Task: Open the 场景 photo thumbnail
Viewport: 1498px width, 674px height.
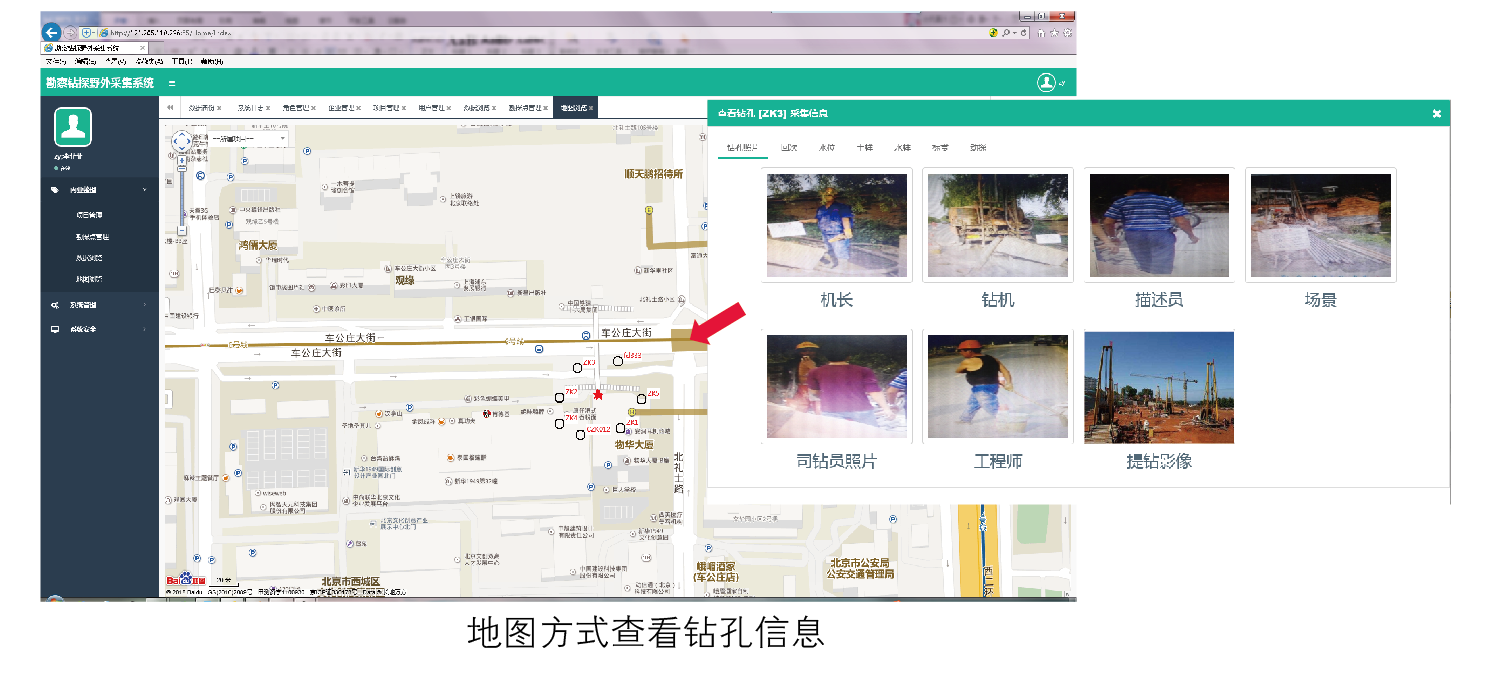Action: coord(1321,225)
